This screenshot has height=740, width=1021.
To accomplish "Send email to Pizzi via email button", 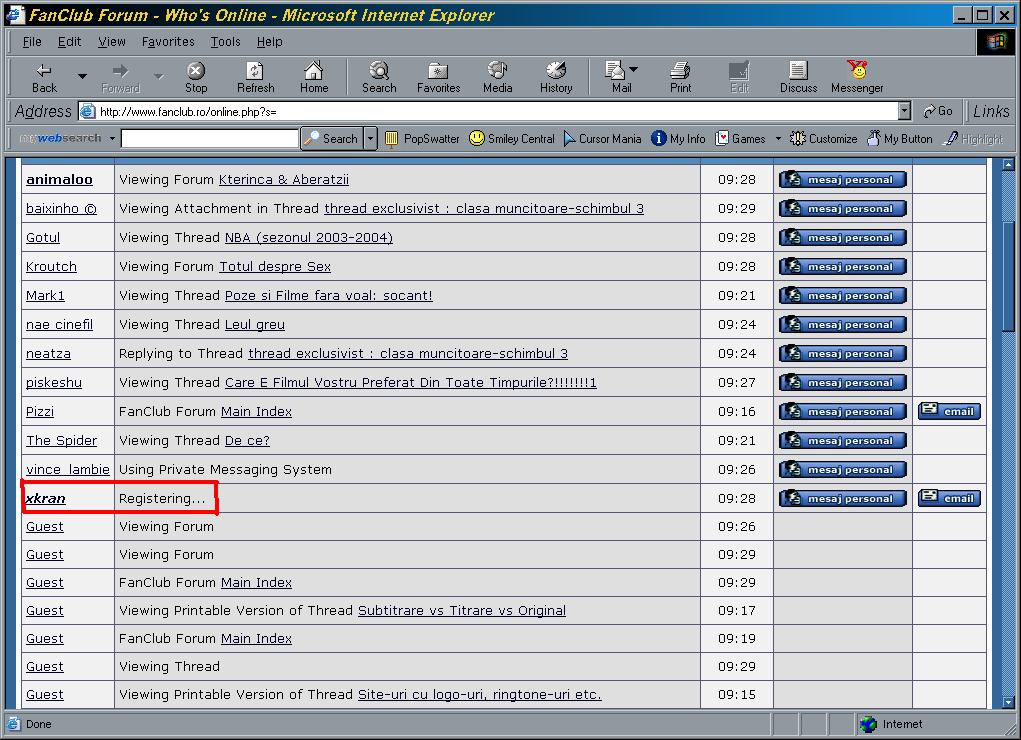I will click(949, 411).
